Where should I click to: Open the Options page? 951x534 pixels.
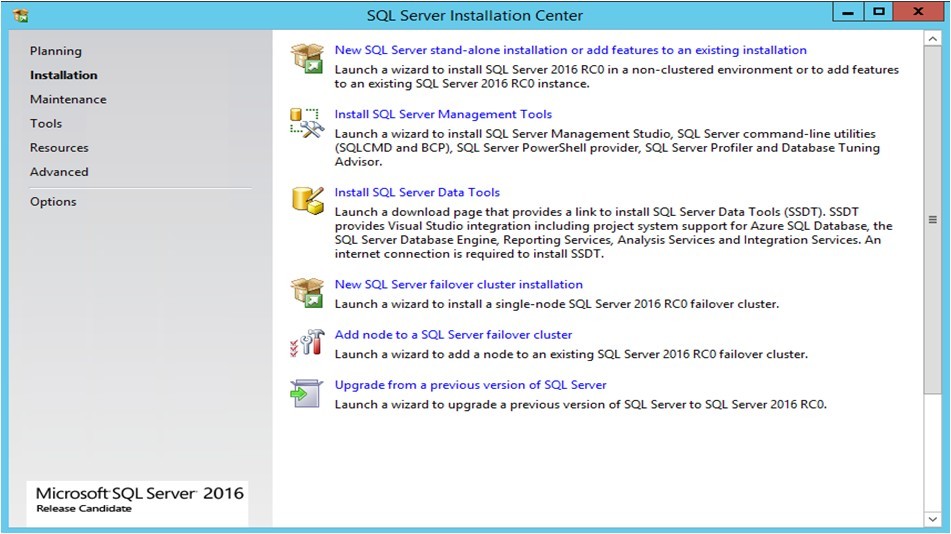click(x=53, y=202)
